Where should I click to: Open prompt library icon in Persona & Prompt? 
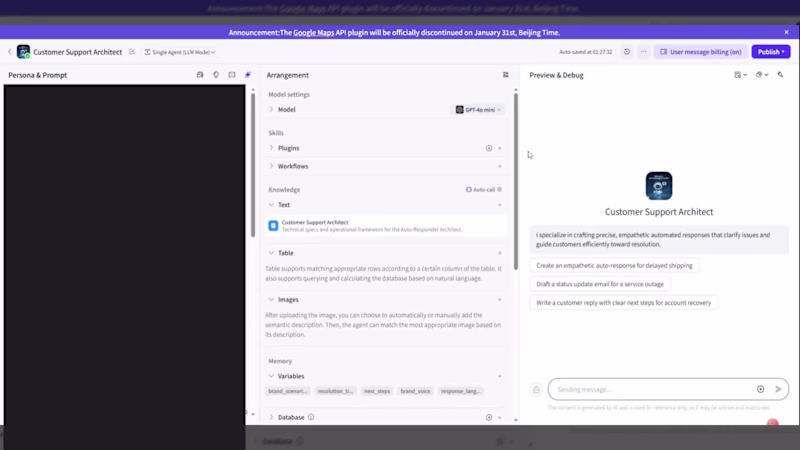[x=200, y=74]
